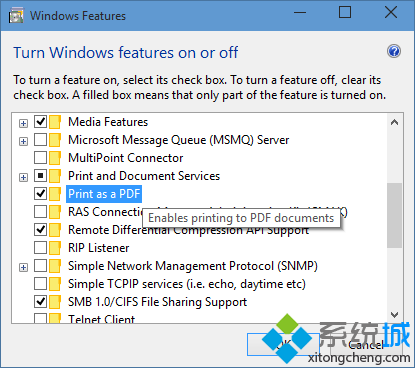Expand Simple Network Management Protocol (SNMP) node

click(23, 268)
